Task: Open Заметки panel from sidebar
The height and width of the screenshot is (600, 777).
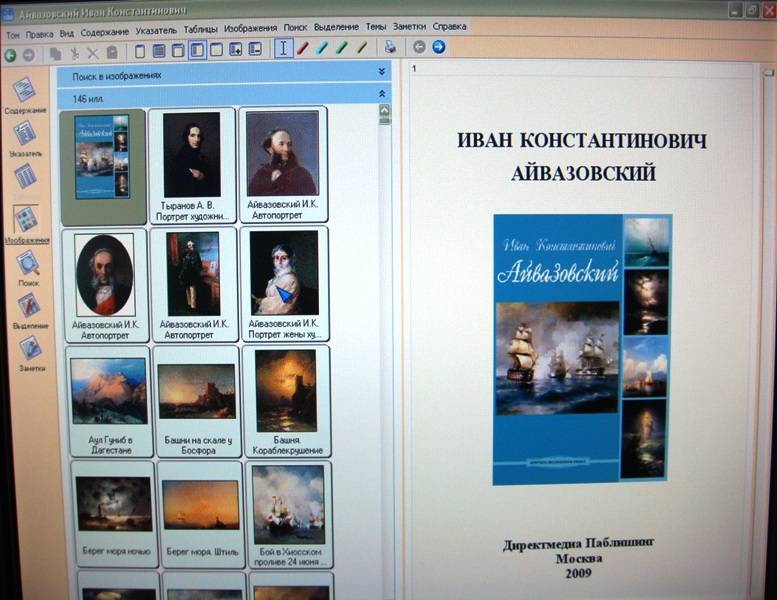Action: [x=31, y=354]
